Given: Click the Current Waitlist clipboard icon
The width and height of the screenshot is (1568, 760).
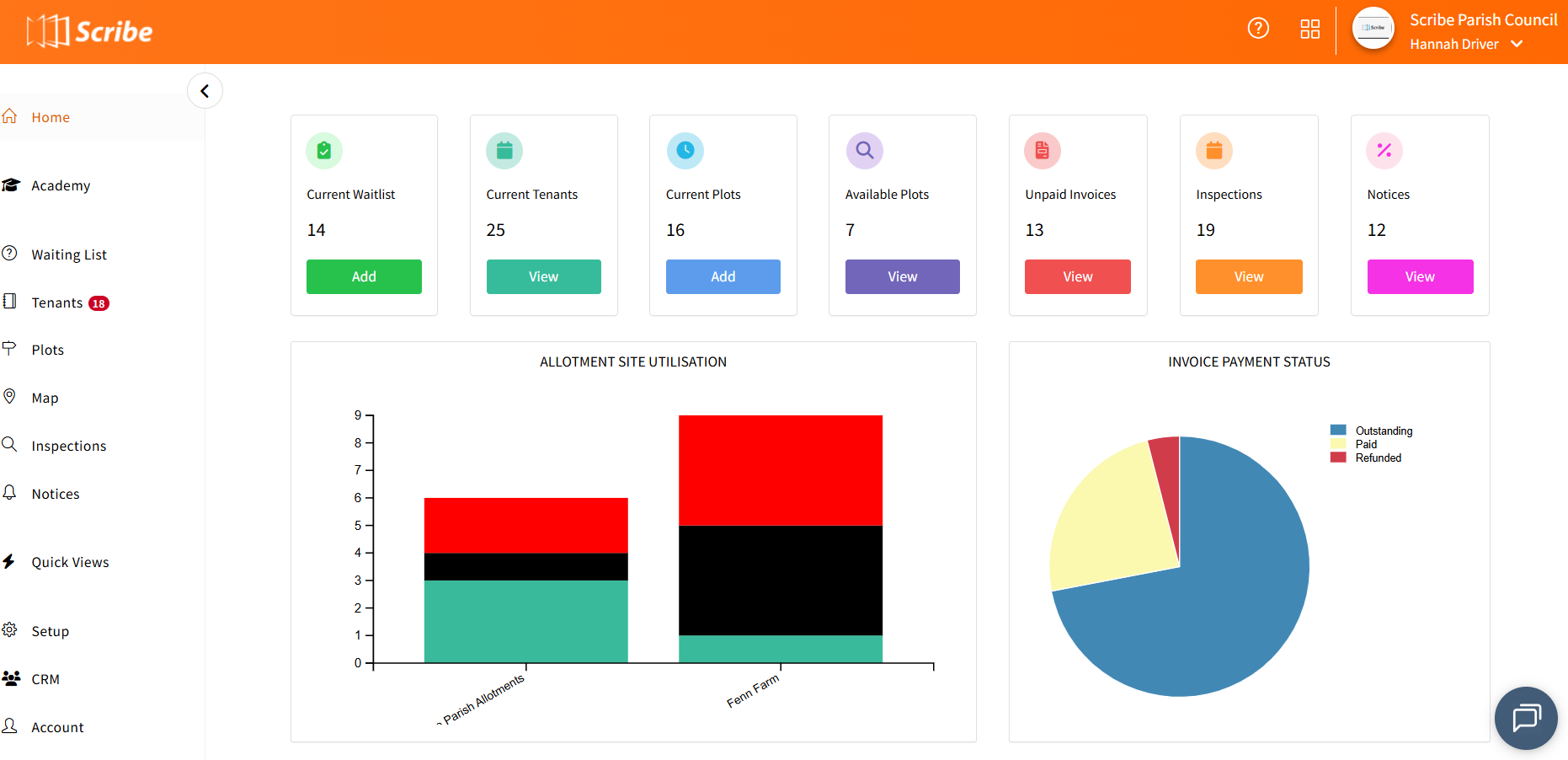Looking at the screenshot, I should coord(324,151).
